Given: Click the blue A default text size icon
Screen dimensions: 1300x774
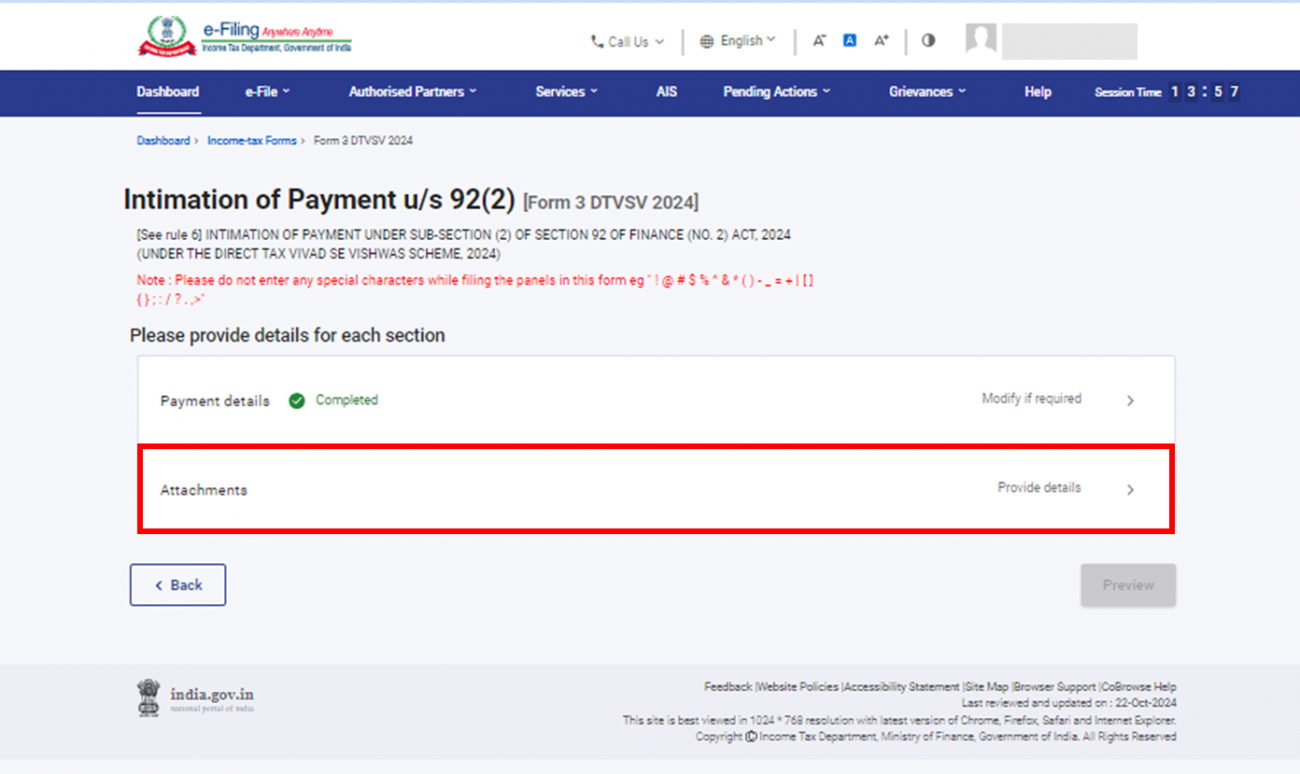Looking at the screenshot, I should (849, 39).
